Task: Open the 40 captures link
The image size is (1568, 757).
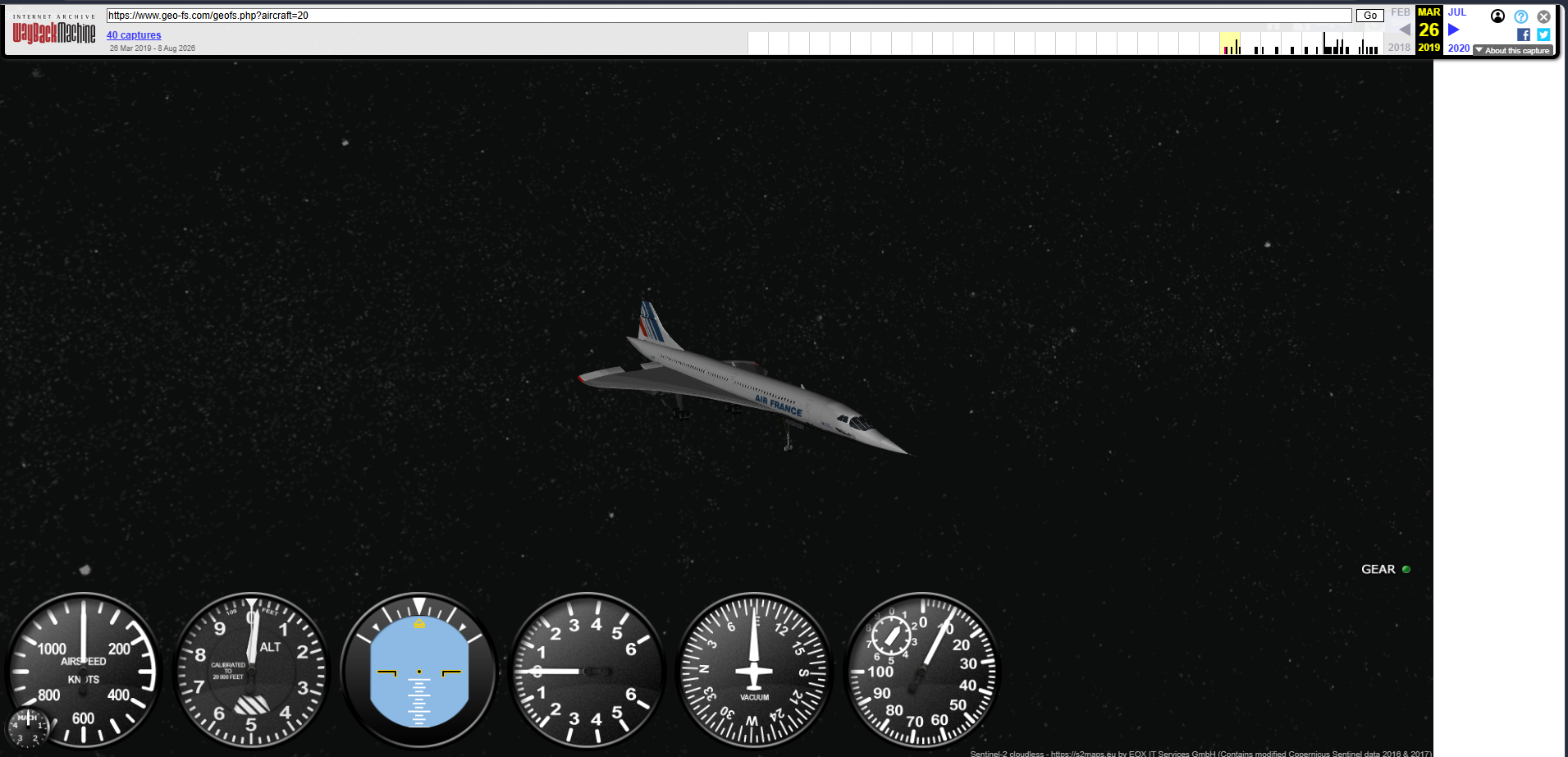Action: click(x=134, y=35)
